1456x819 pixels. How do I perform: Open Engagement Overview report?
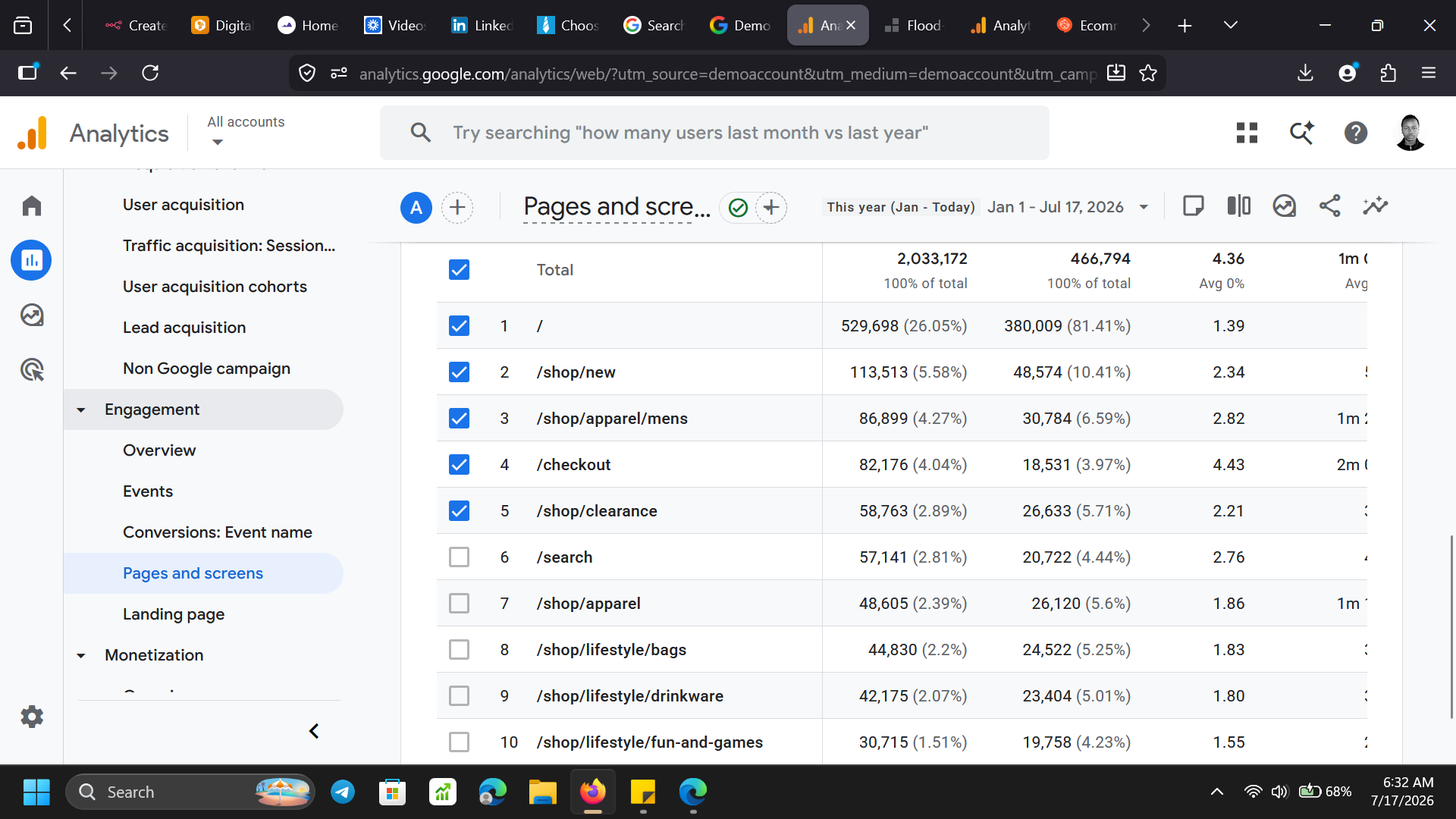tap(159, 450)
